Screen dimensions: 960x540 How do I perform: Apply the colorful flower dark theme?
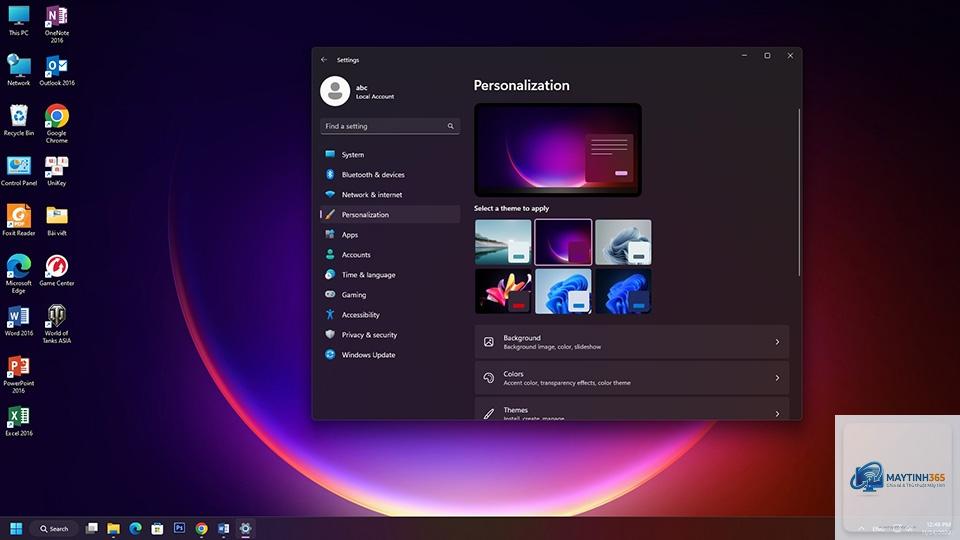(503, 291)
